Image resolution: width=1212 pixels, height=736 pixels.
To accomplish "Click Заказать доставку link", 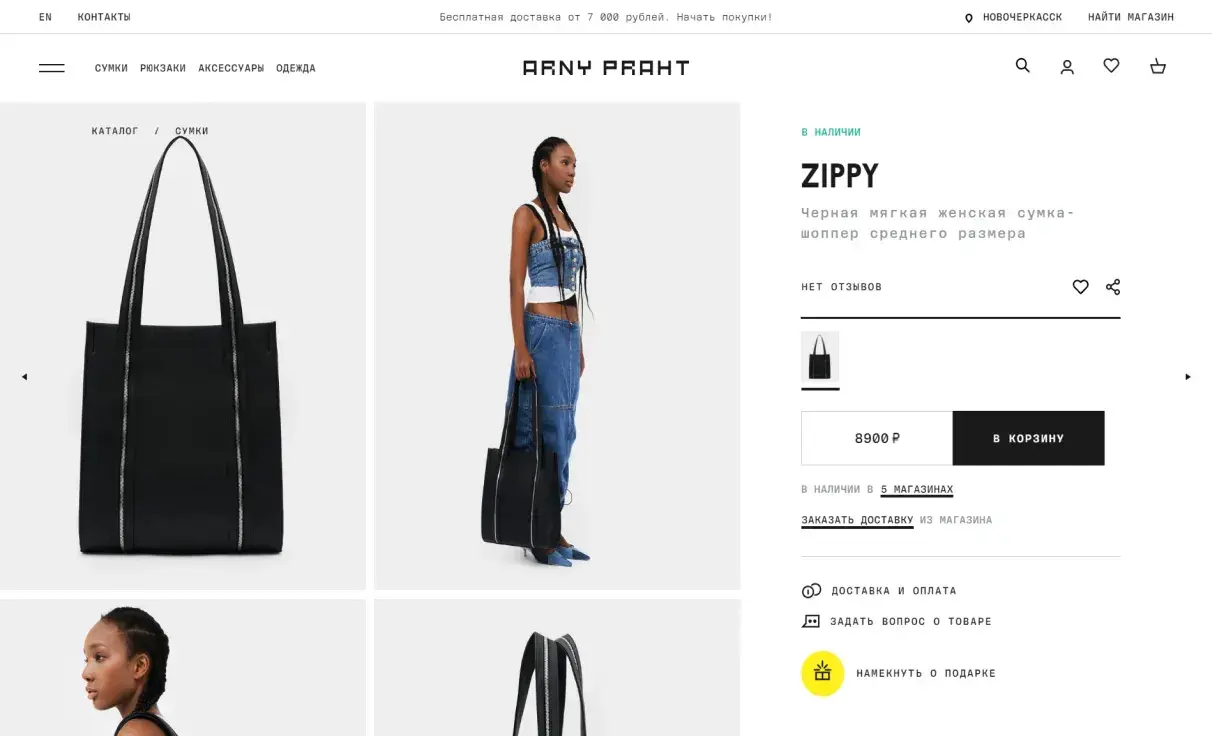I will point(857,520).
